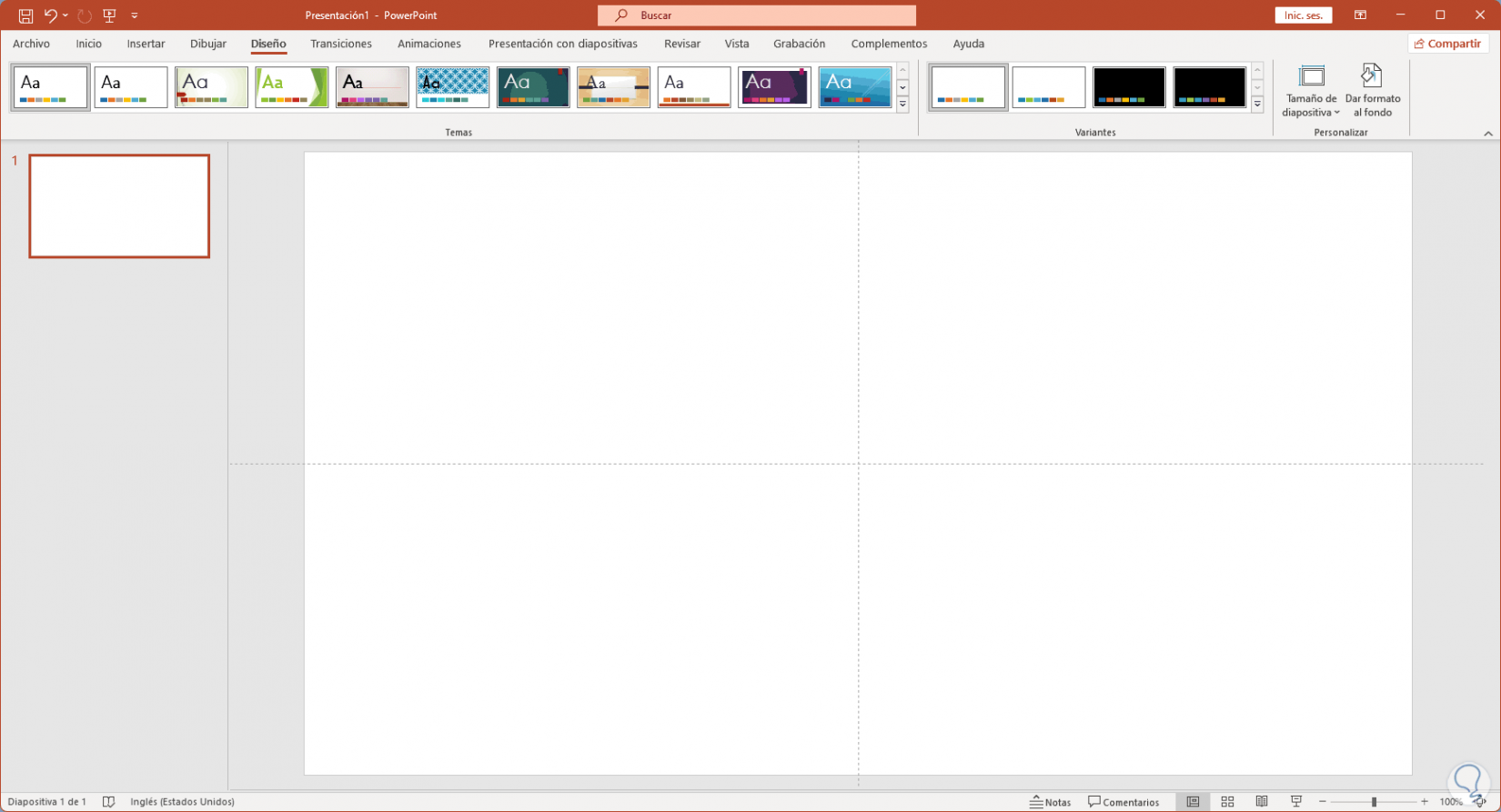Open the ribbon display options icon
The width and height of the screenshot is (1501, 812).
[1360, 15]
